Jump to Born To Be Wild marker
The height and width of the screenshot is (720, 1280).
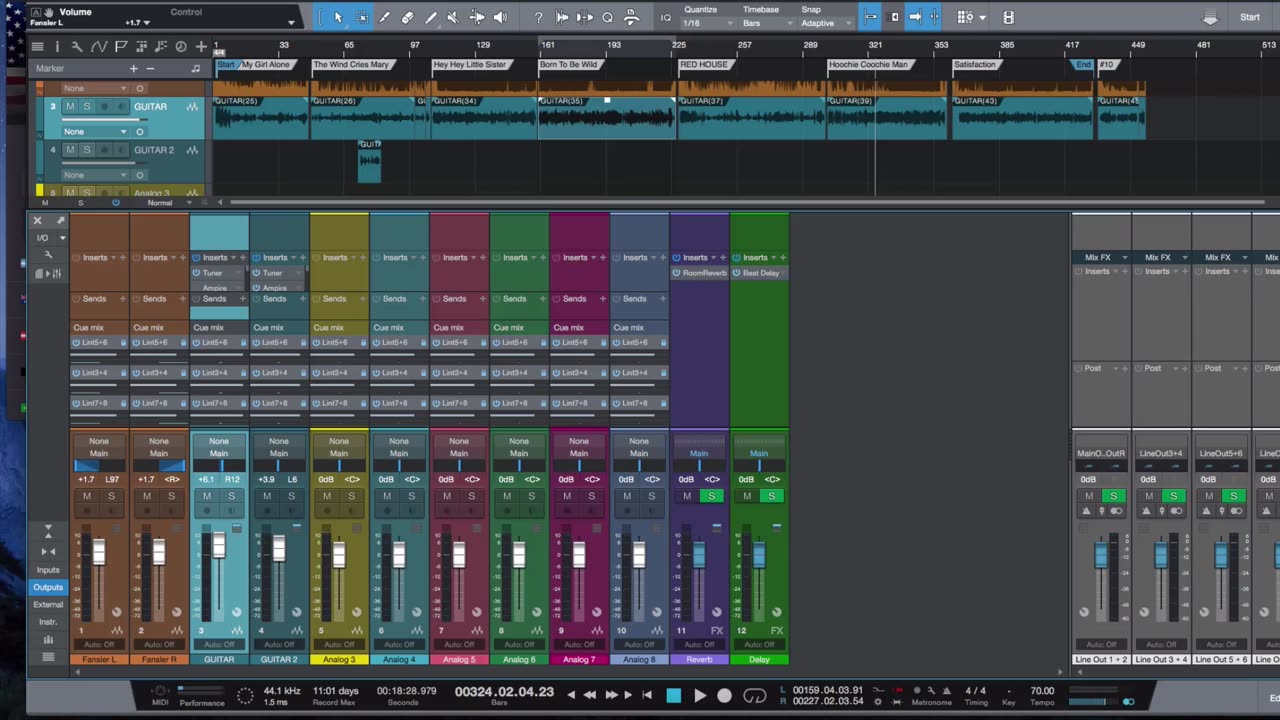coord(568,65)
